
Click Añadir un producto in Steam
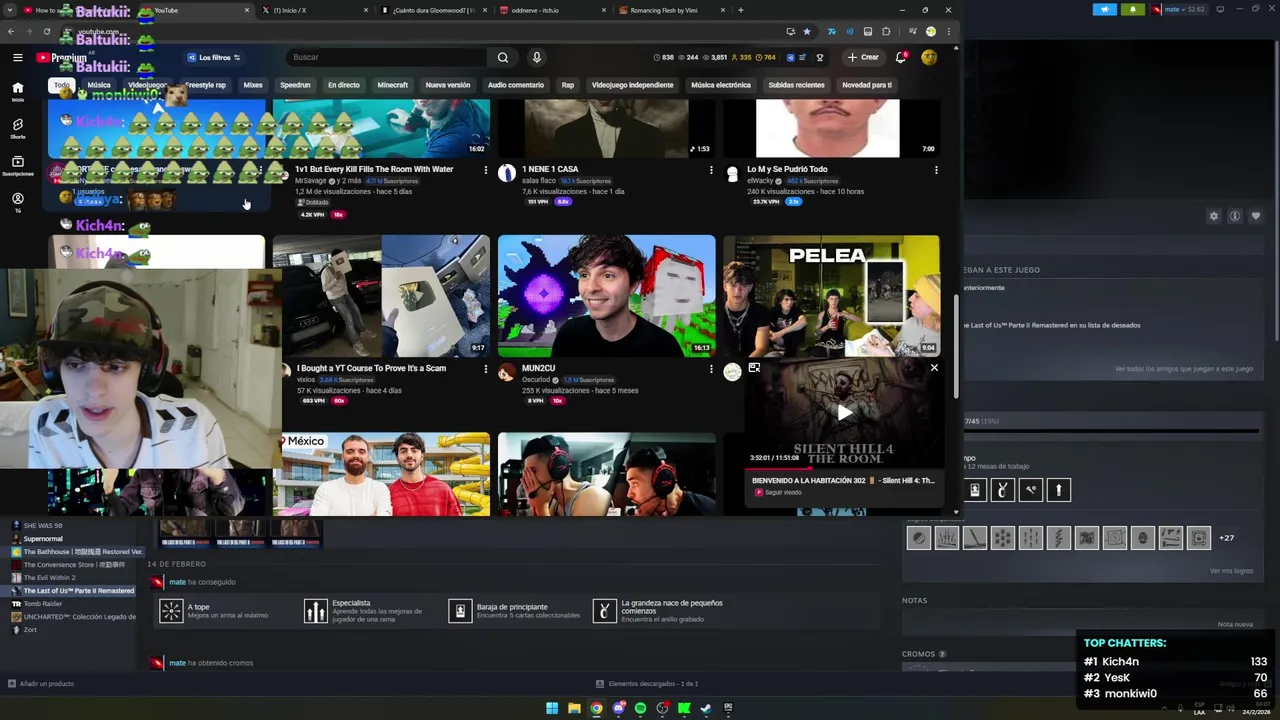(41, 684)
